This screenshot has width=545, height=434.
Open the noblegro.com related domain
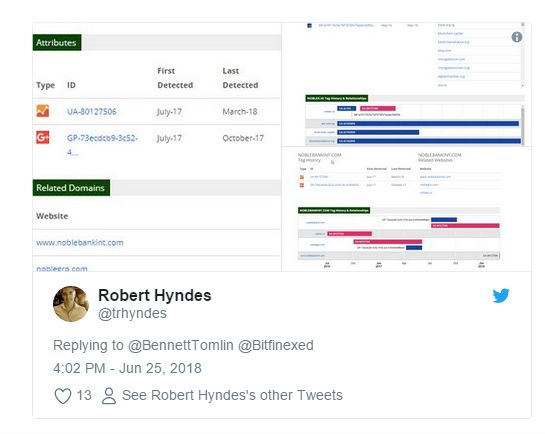coord(62,268)
